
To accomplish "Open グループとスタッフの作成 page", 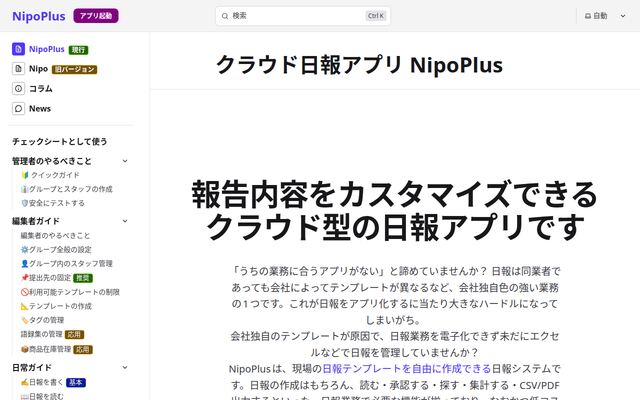I will (x=67, y=189).
